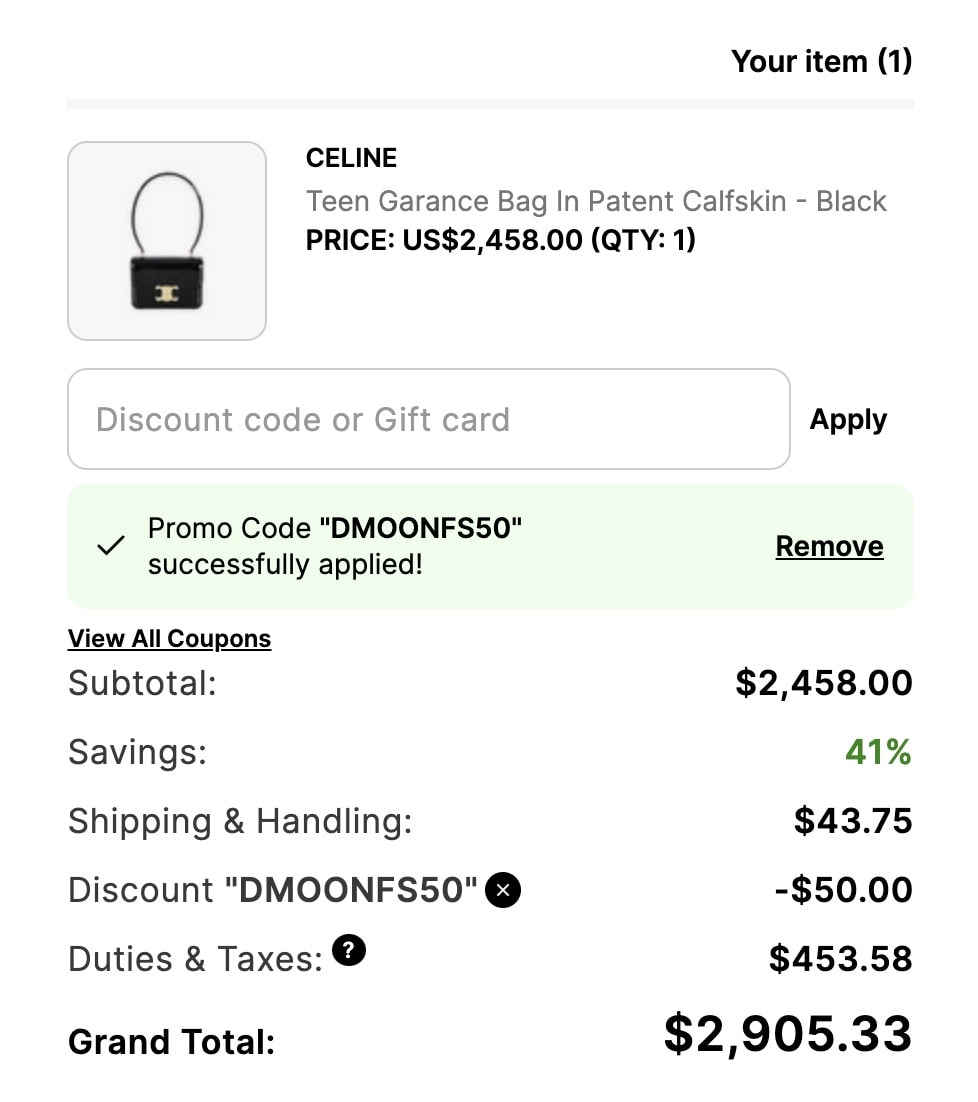Screen dimensions: 978x1102
Task: Click the Remove promo code link
Action: coord(829,546)
